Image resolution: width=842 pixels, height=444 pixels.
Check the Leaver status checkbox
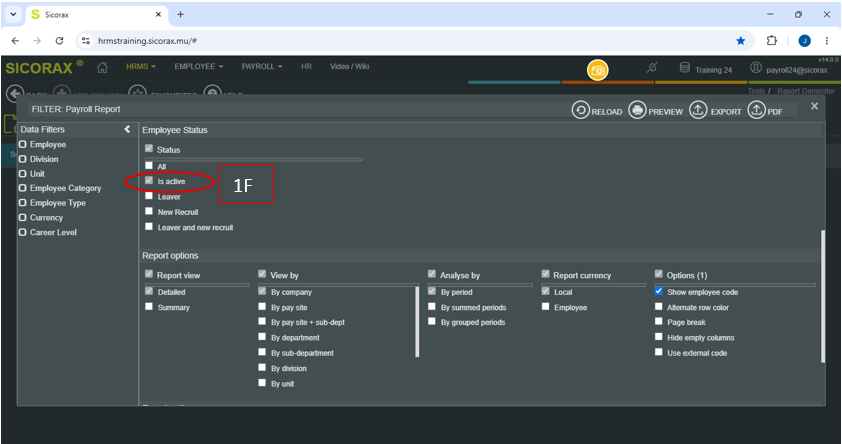(149, 196)
